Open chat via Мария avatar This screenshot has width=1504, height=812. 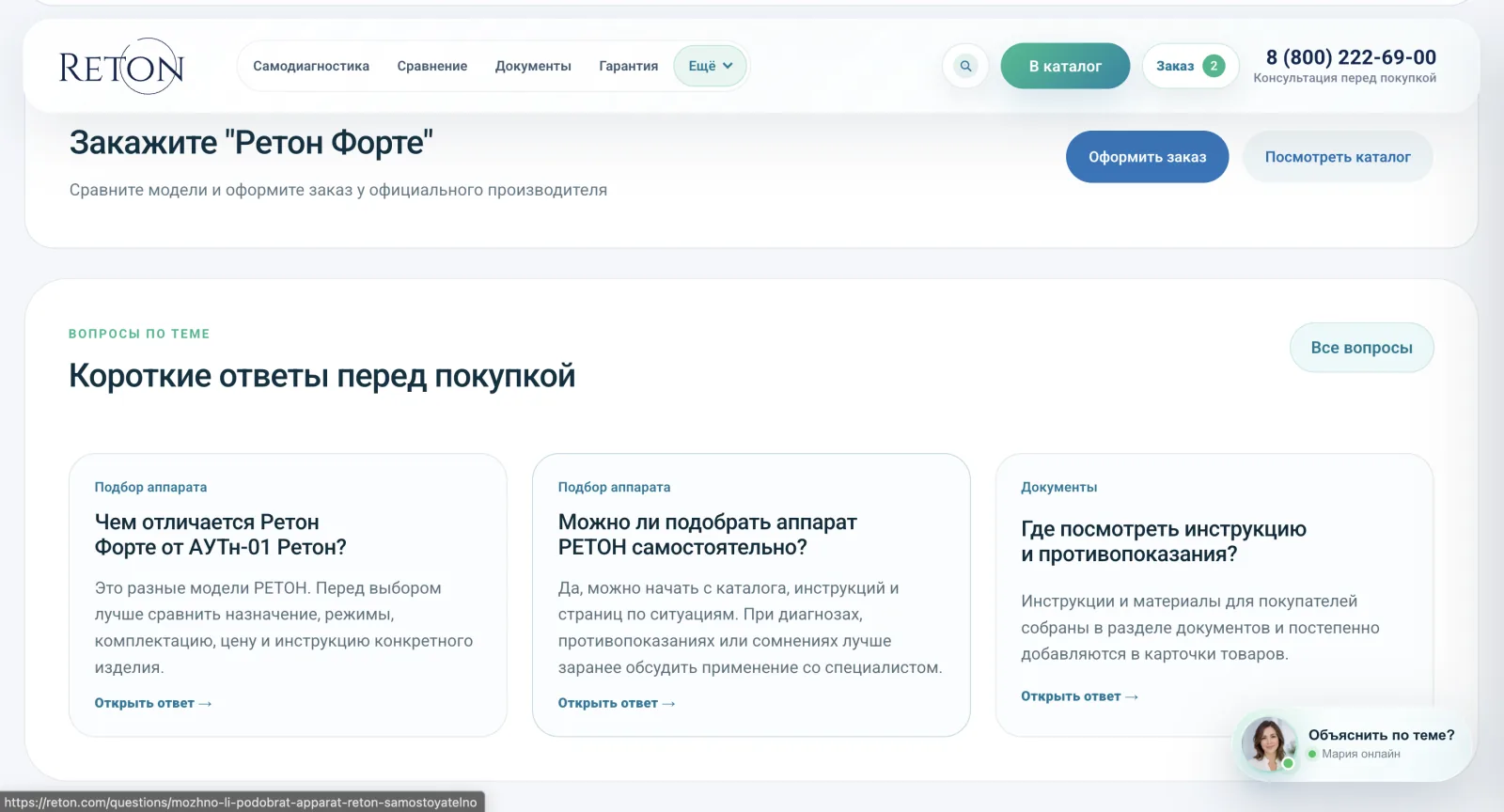tap(1269, 743)
